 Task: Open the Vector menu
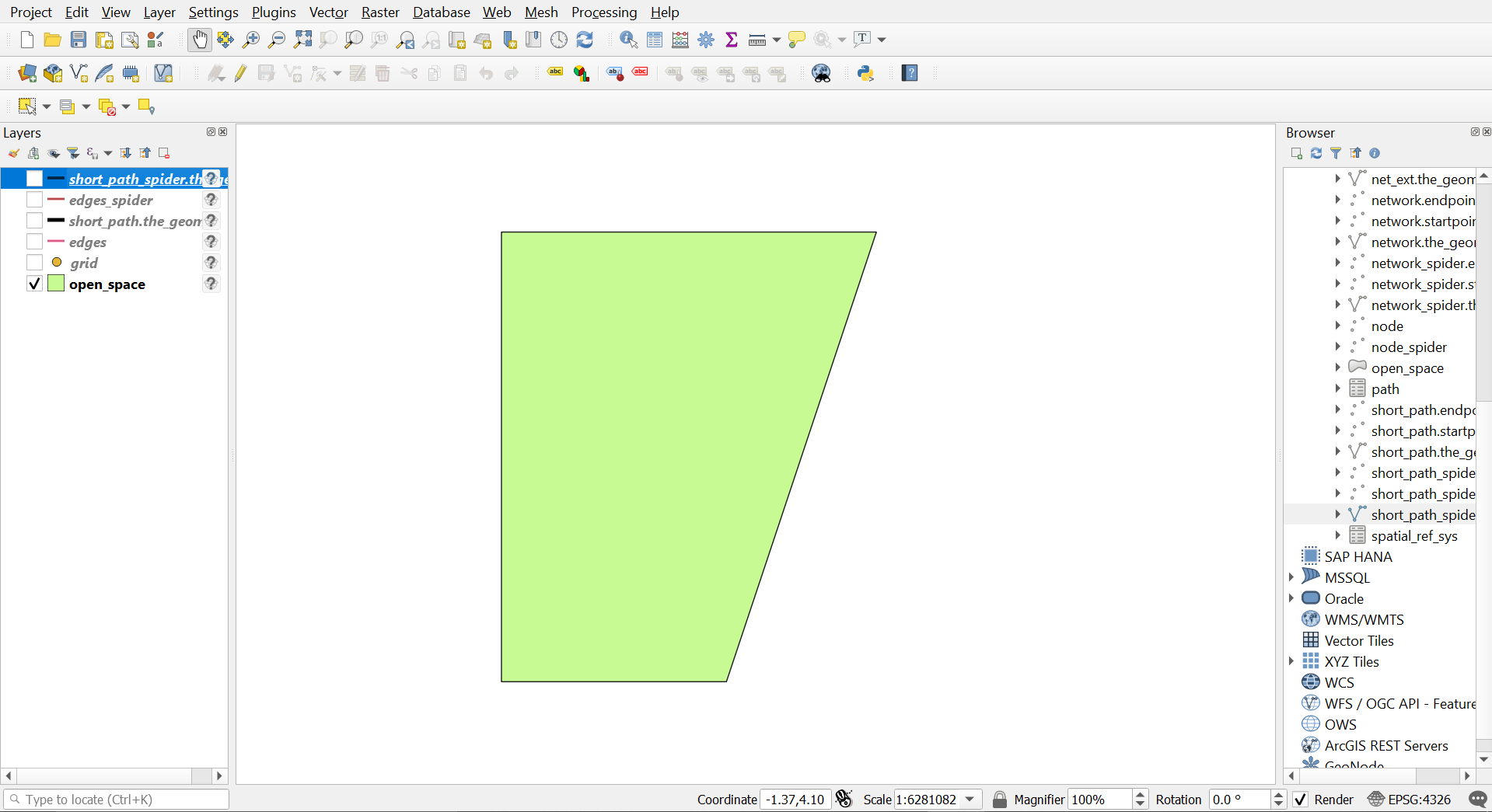point(329,12)
